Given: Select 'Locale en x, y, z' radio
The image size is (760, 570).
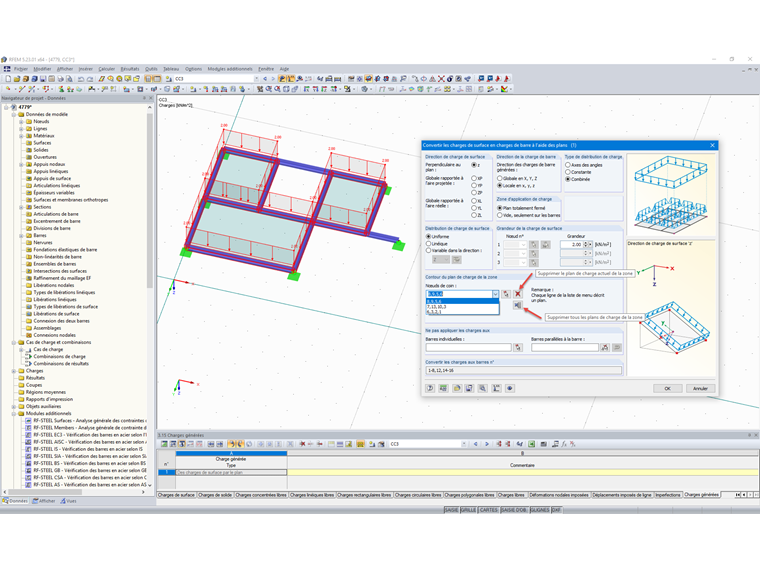Looking at the screenshot, I should click(500, 186).
